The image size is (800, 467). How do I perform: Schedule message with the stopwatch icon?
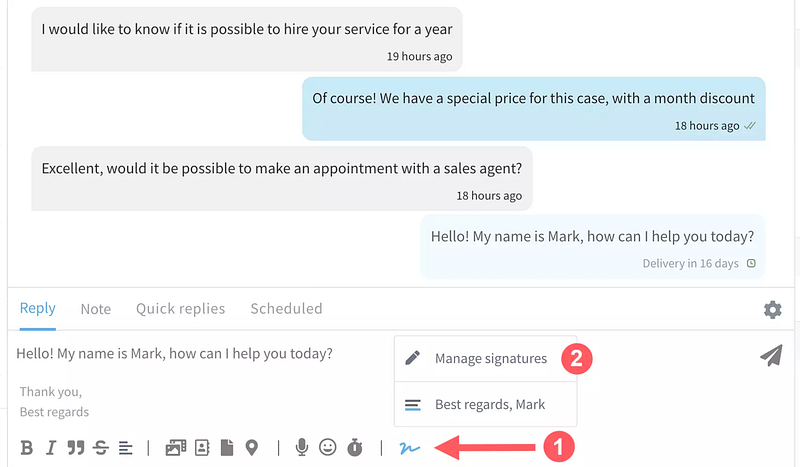[x=354, y=448]
